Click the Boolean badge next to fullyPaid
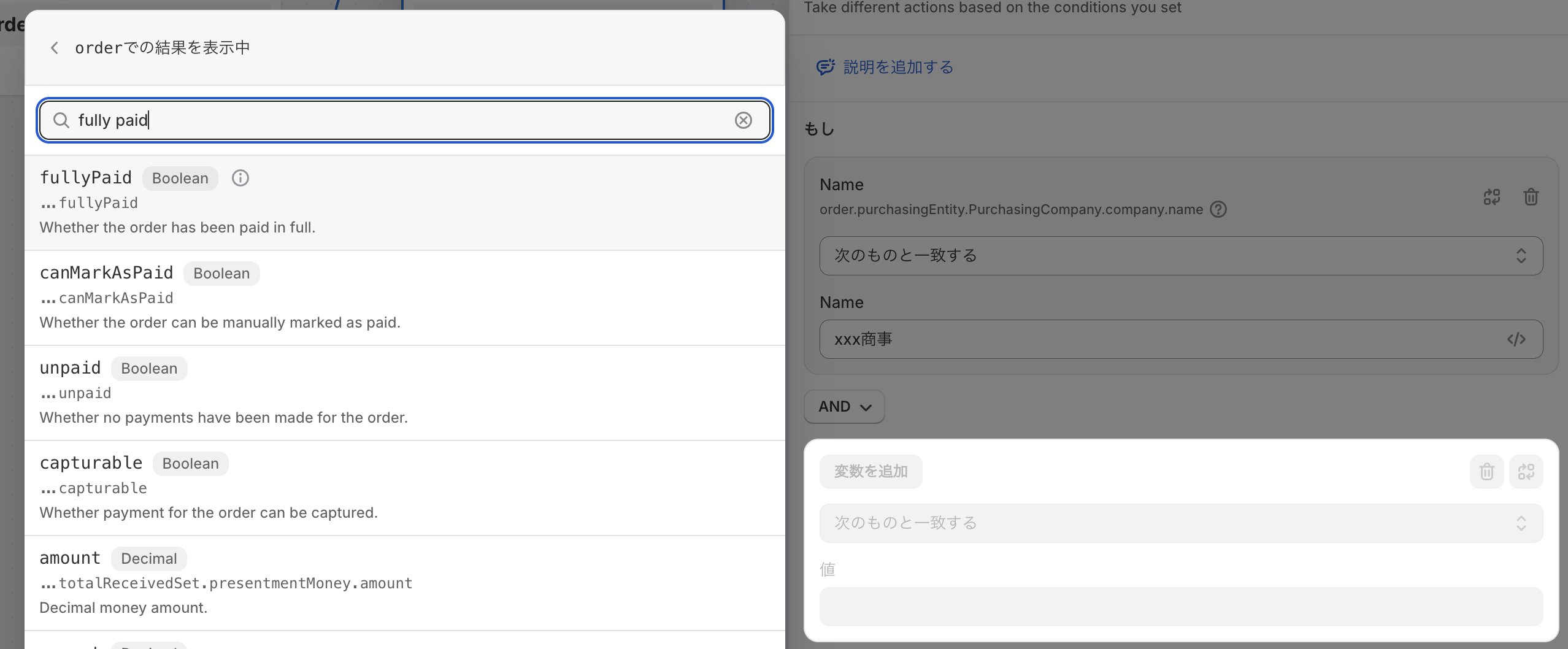Viewport: 1568px width, 649px height. coord(180,179)
